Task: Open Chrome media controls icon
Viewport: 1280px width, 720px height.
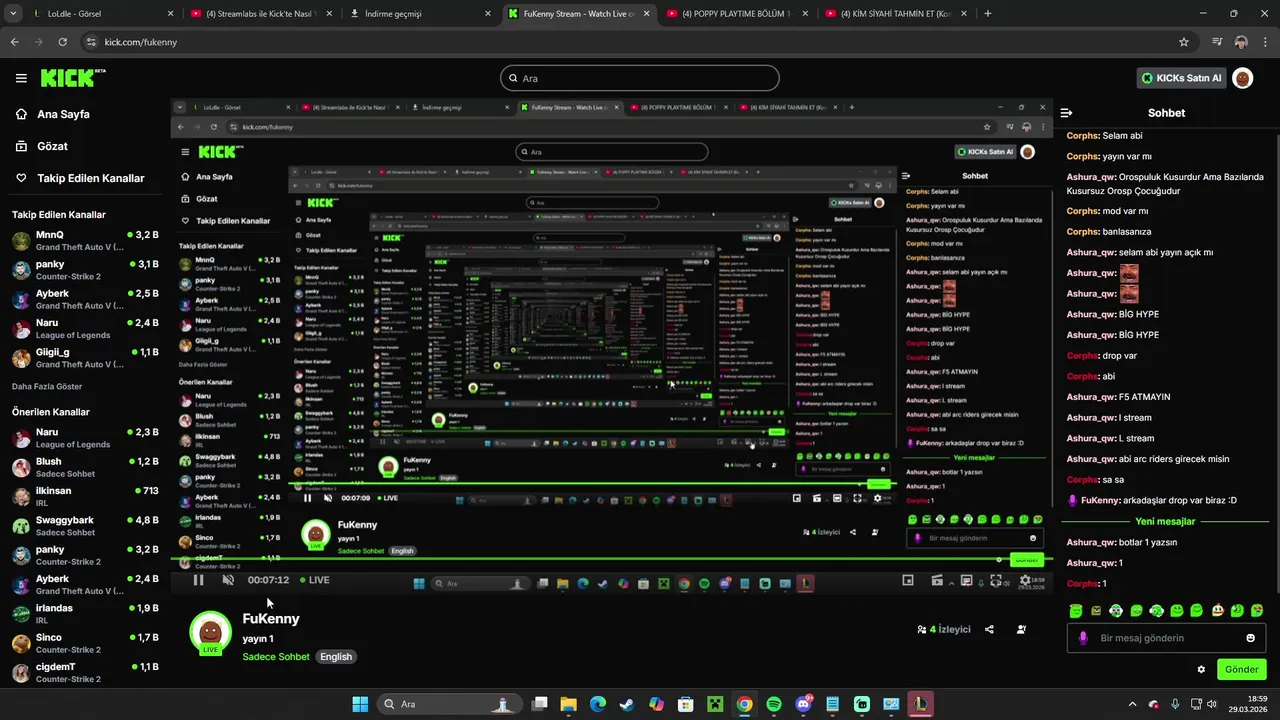Action: click(1217, 42)
